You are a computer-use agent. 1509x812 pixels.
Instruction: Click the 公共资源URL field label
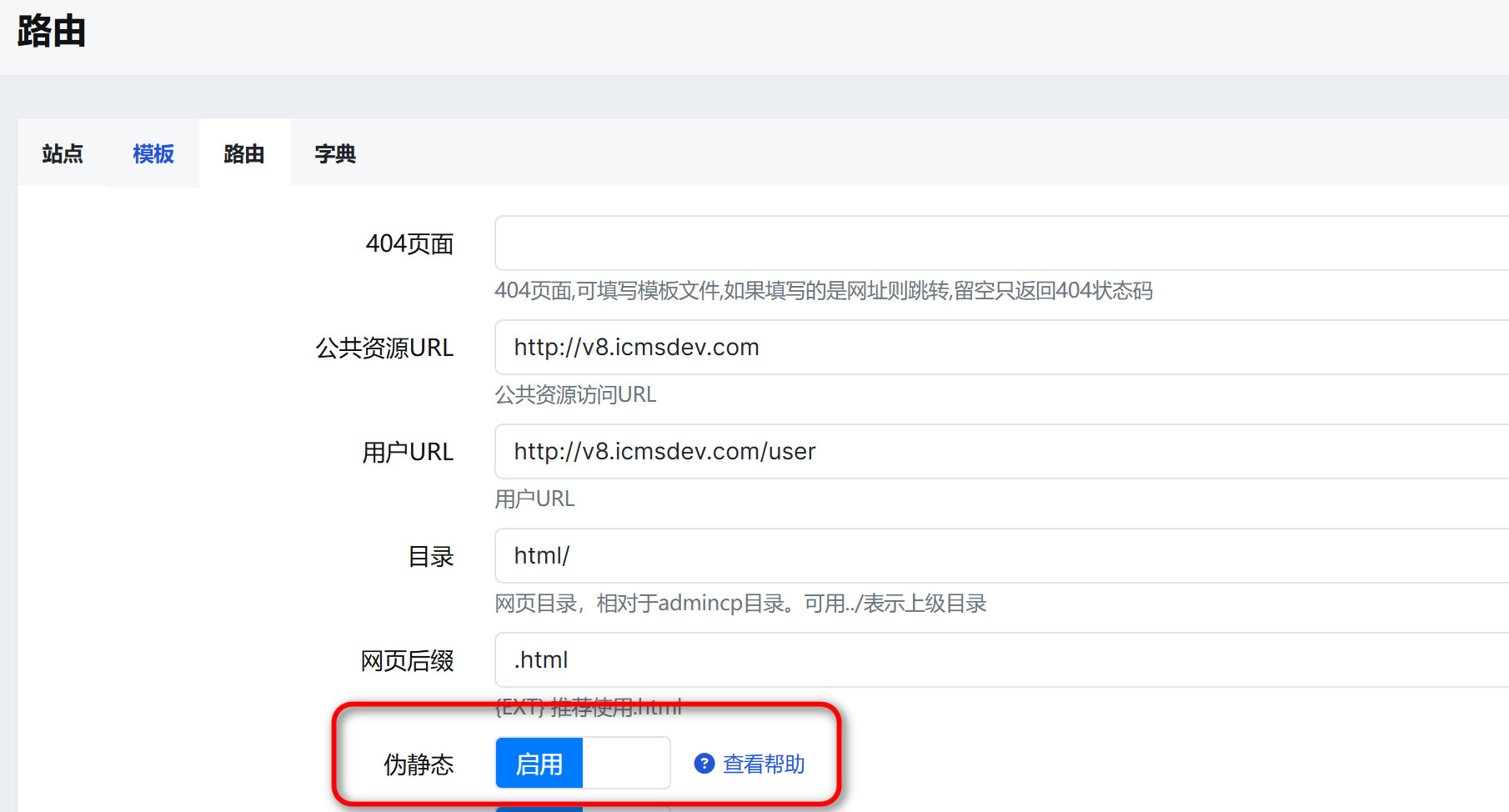[384, 348]
